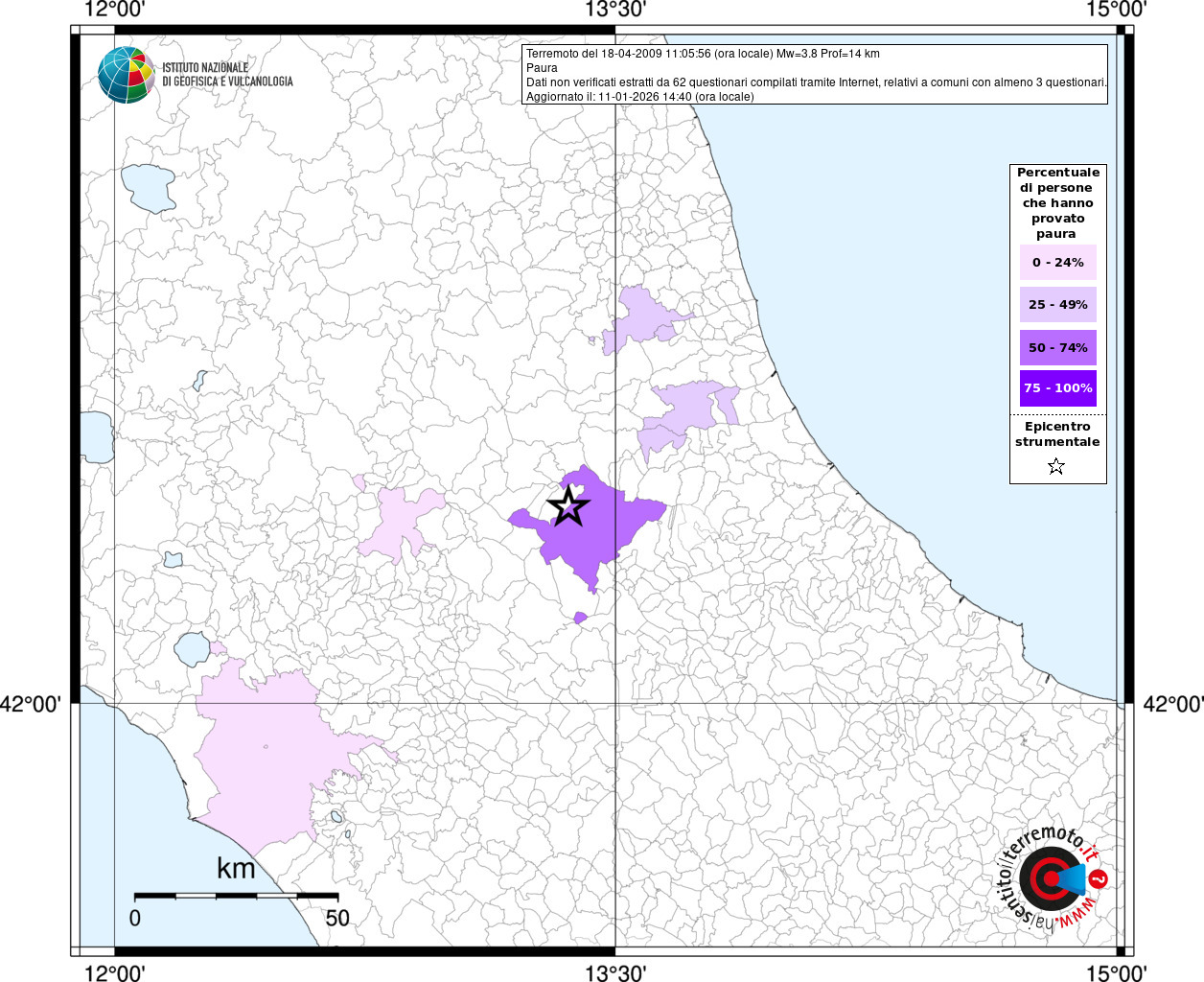The height and width of the screenshot is (982, 1204).
Task: Select the 50 - 74% legend swatch
Action: pyautogui.click(x=1058, y=347)
